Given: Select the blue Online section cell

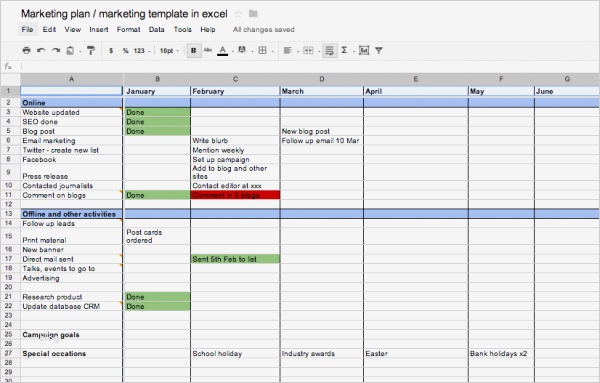Looking at the screenshot, I should [72, 103].
